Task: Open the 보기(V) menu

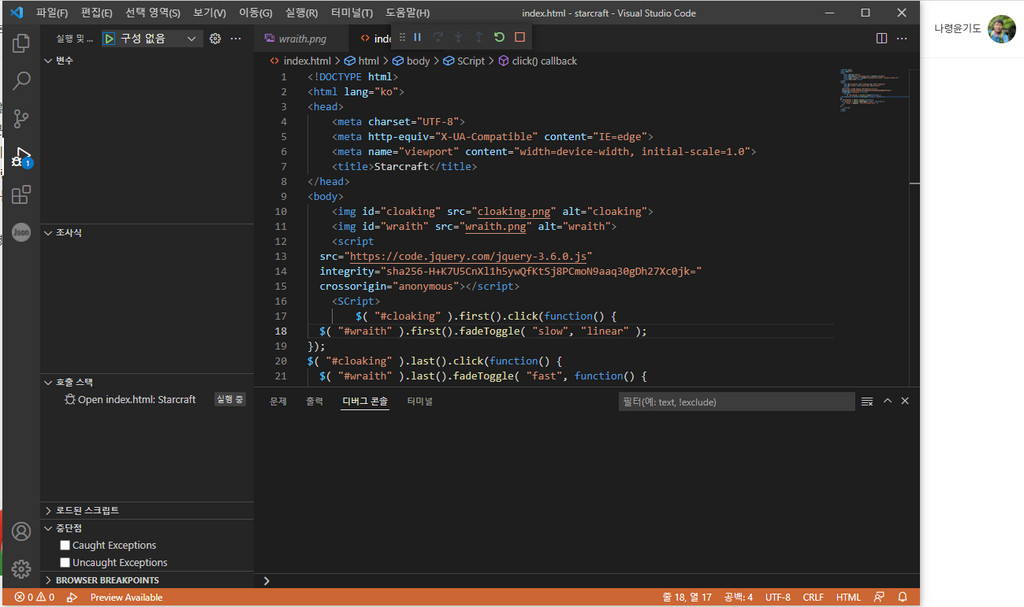Action: (x=209, y=13)
